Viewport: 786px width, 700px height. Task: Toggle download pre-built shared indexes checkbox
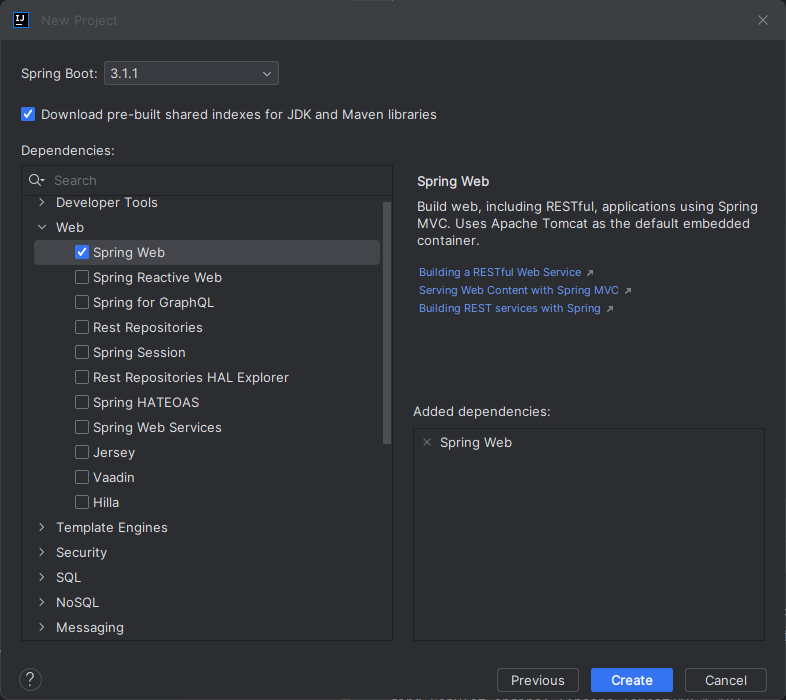[28, 114]
